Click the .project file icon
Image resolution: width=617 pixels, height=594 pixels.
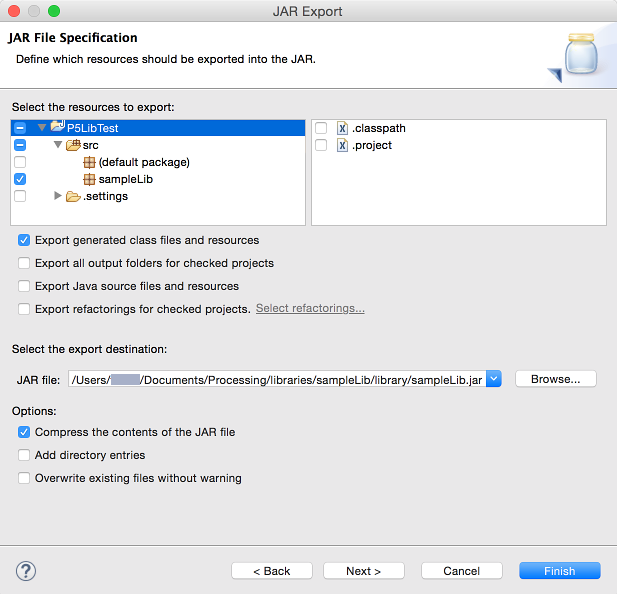(342, 145)
